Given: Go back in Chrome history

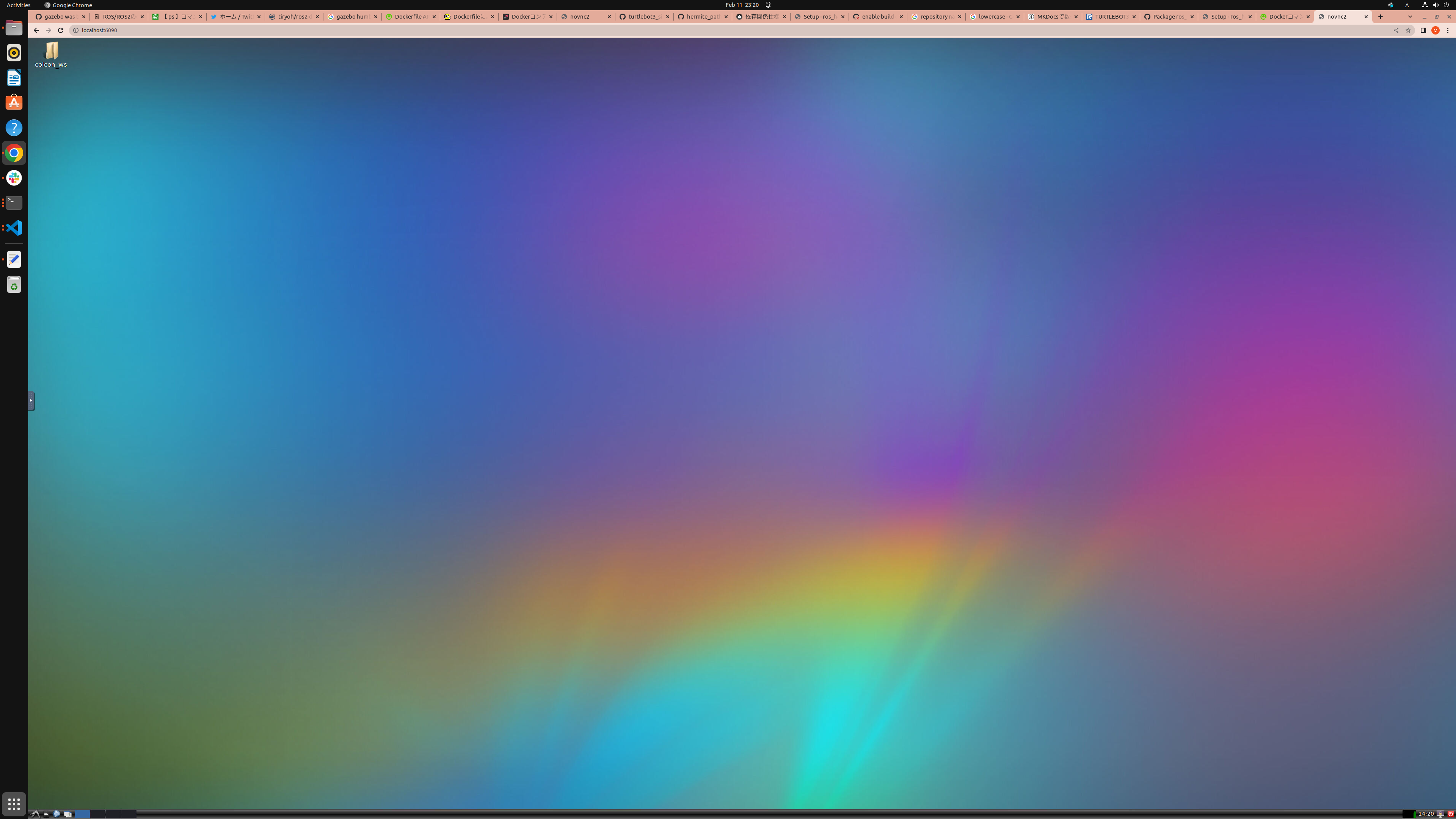Looking at the screenshot, I should (x=36, y=30).
